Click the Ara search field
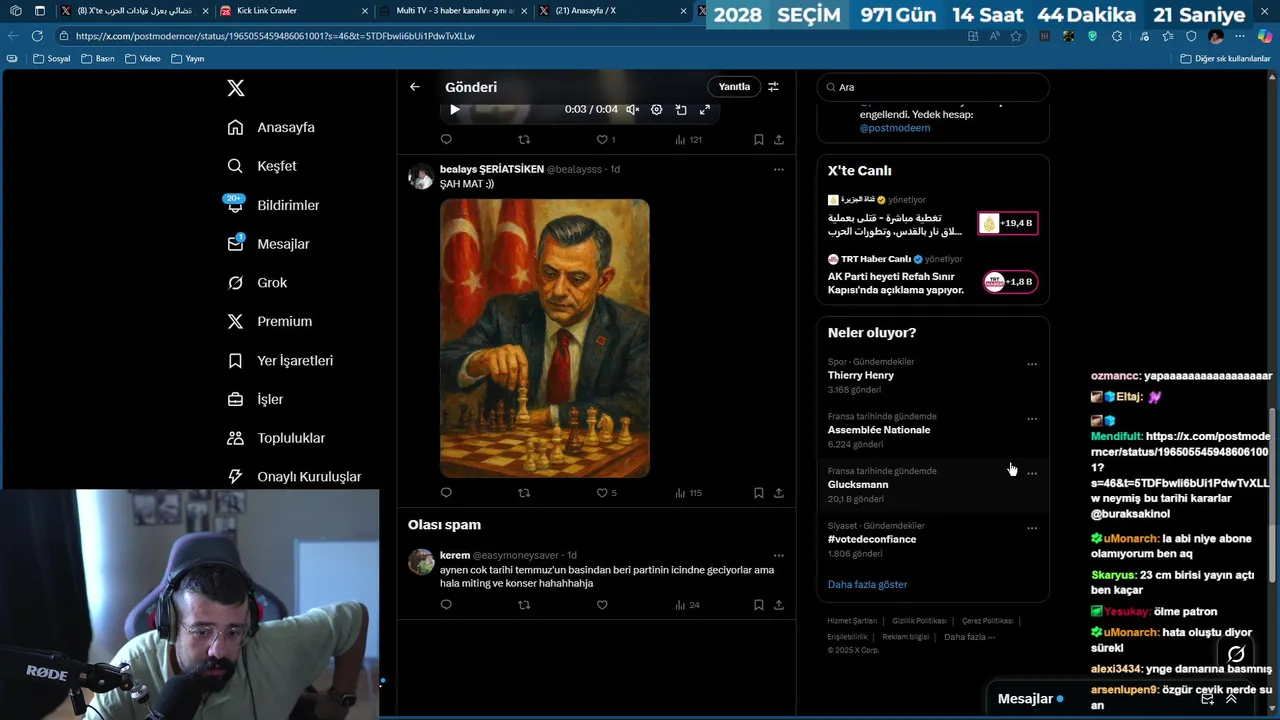1280x720 pixels. (x=933, y=87)
